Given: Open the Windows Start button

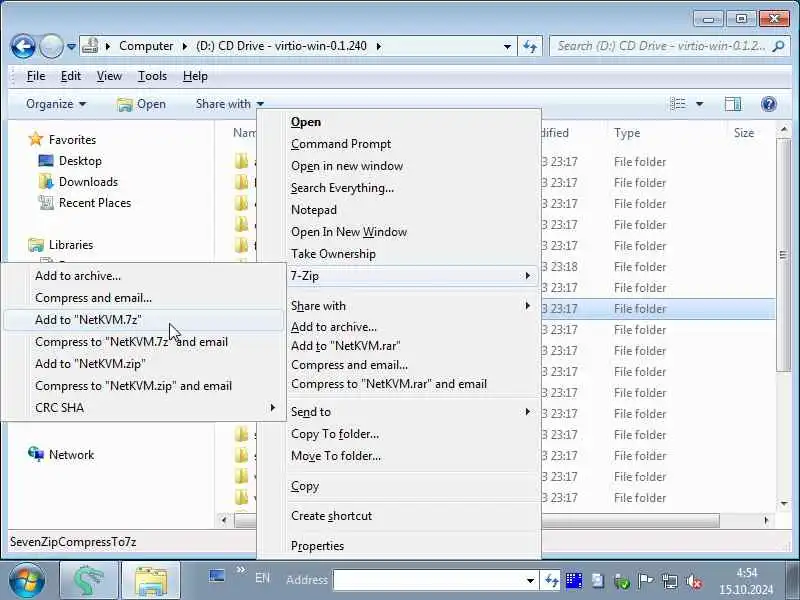Looking at the screenshot, I should coord(27,580).
